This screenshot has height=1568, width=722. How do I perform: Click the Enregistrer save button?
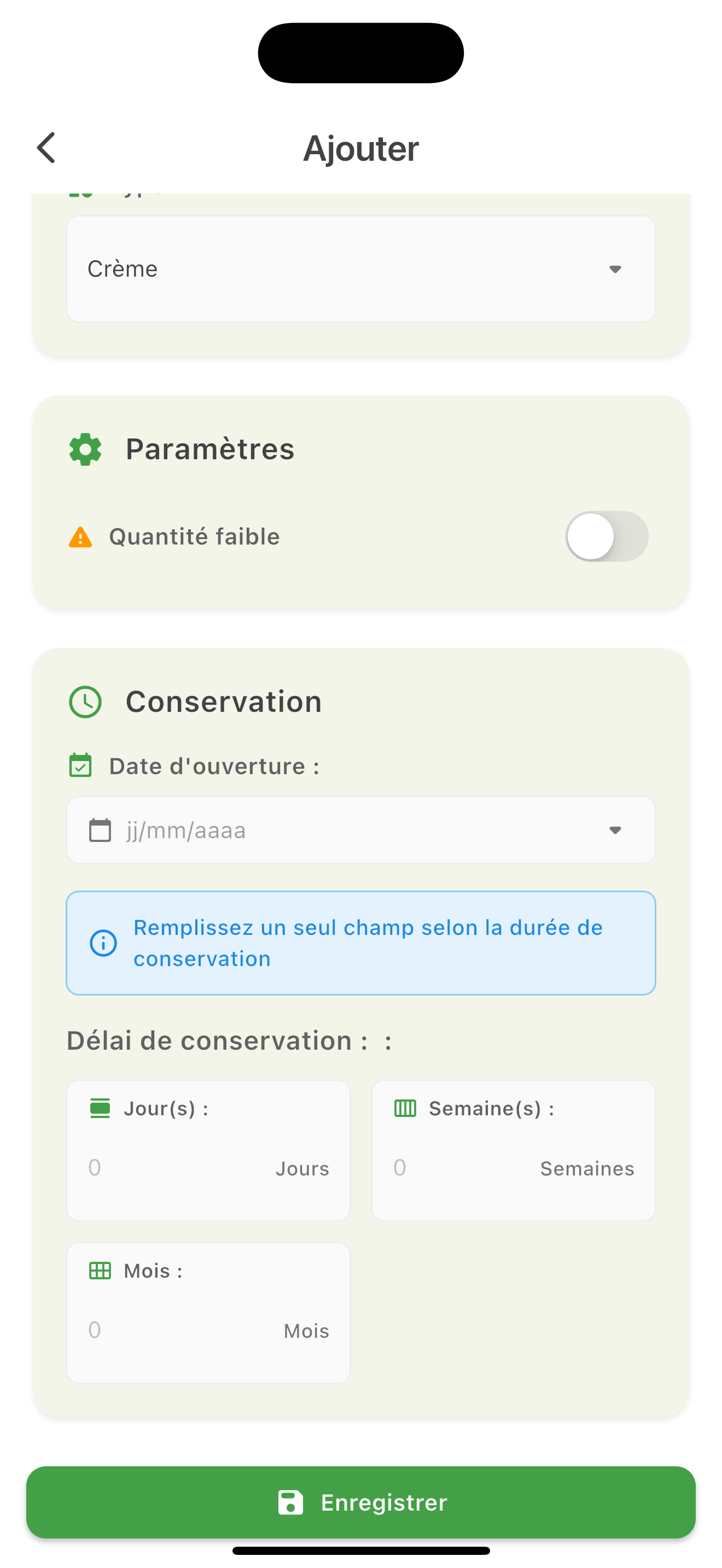coord(361,1502)
